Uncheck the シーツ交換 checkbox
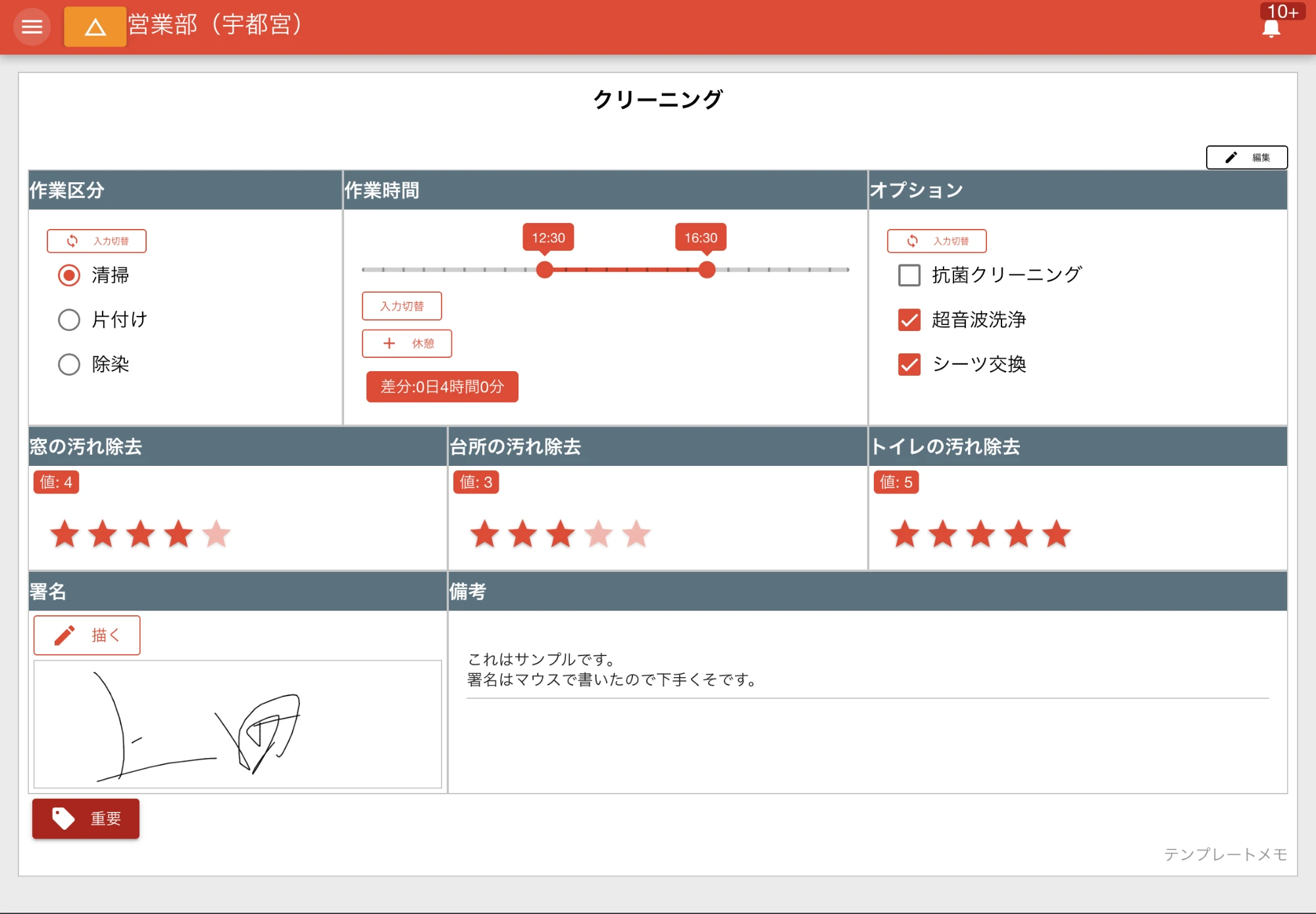Viewport: 1316px width, 914px height. coord(909,366)
